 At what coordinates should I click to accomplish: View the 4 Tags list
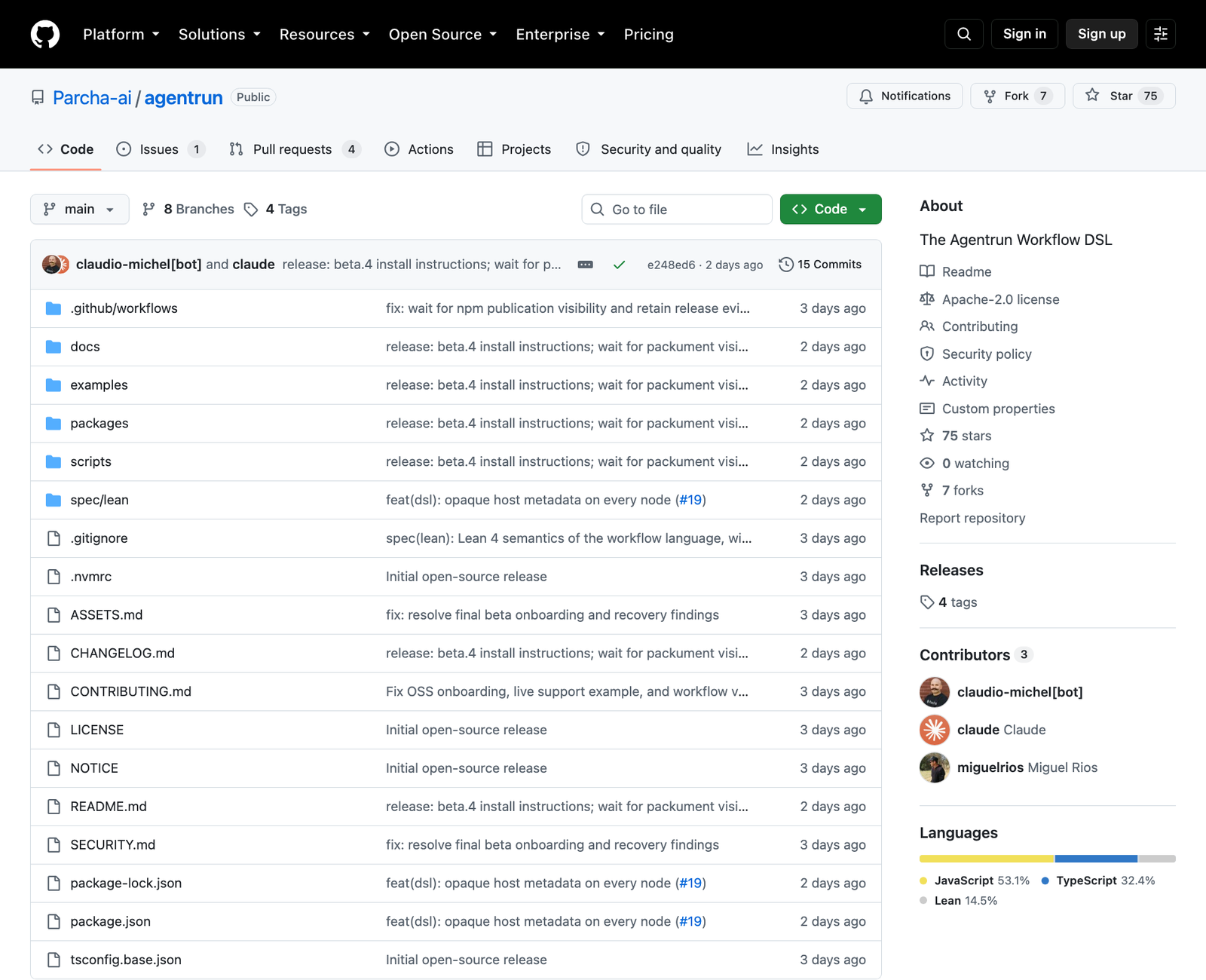[x=276, y=210]
